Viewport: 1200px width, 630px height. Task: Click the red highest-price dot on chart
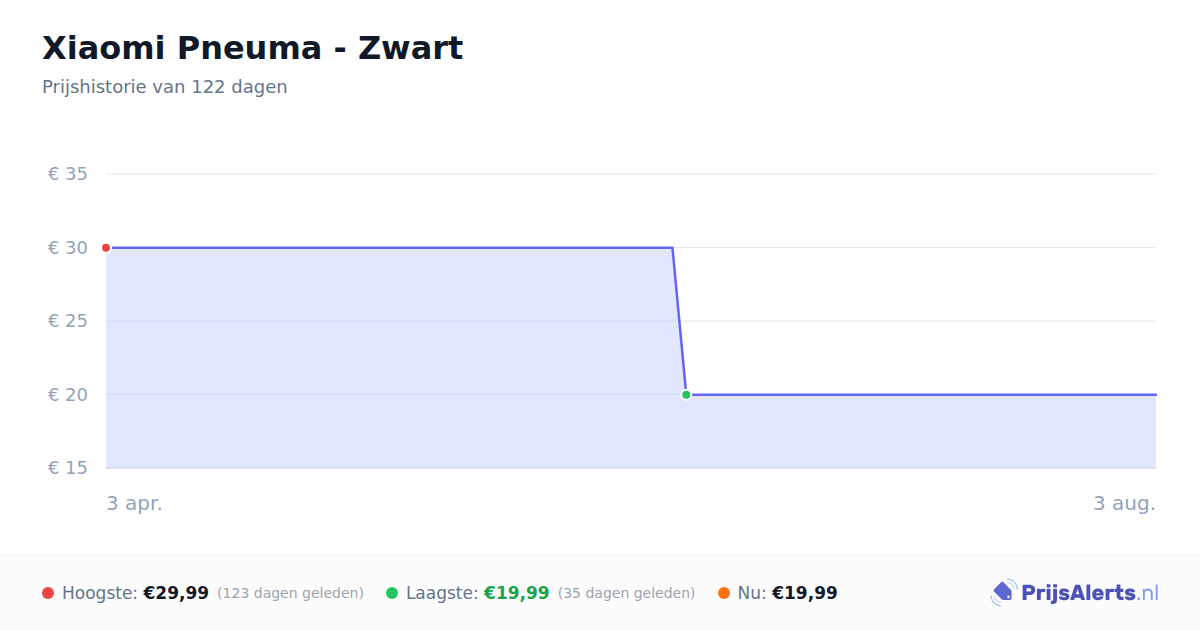(106, 248)
